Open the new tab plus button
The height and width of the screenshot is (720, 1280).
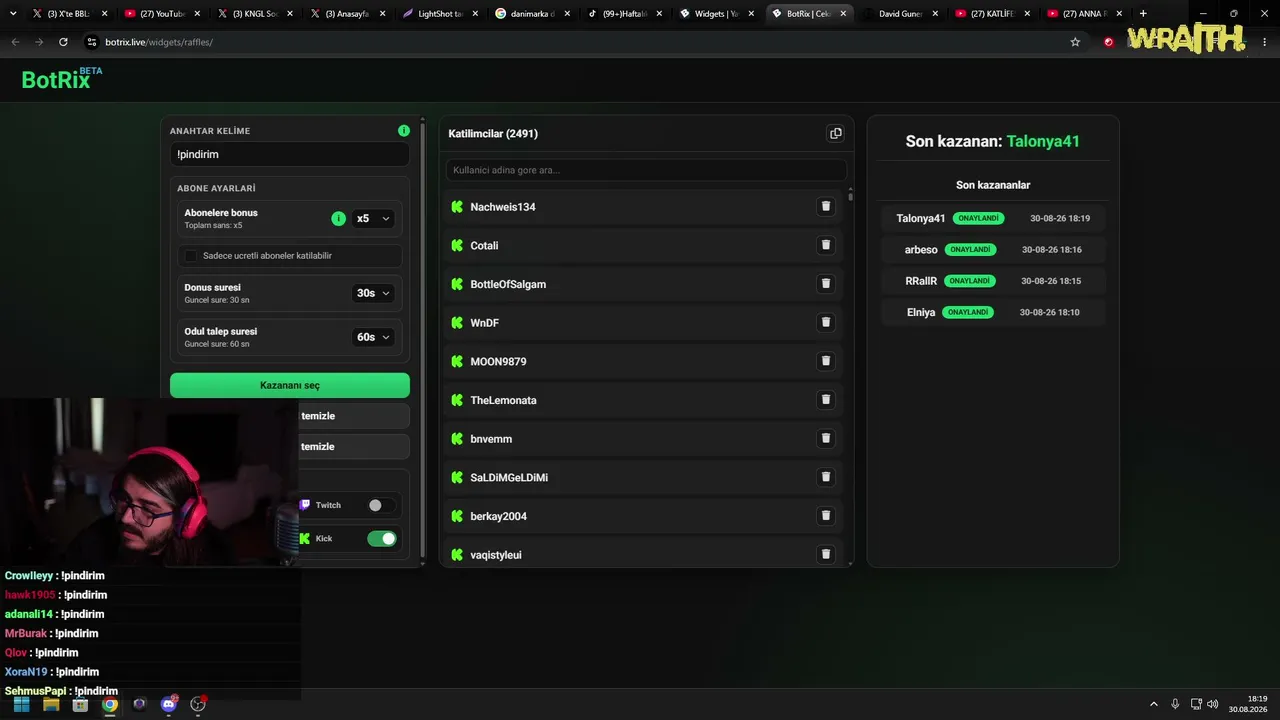tap(1143, 14)
